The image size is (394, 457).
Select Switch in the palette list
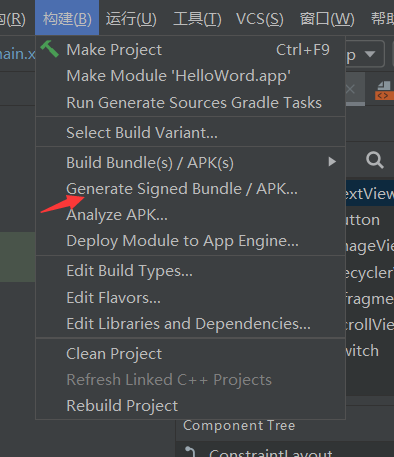tap(370, 351)
